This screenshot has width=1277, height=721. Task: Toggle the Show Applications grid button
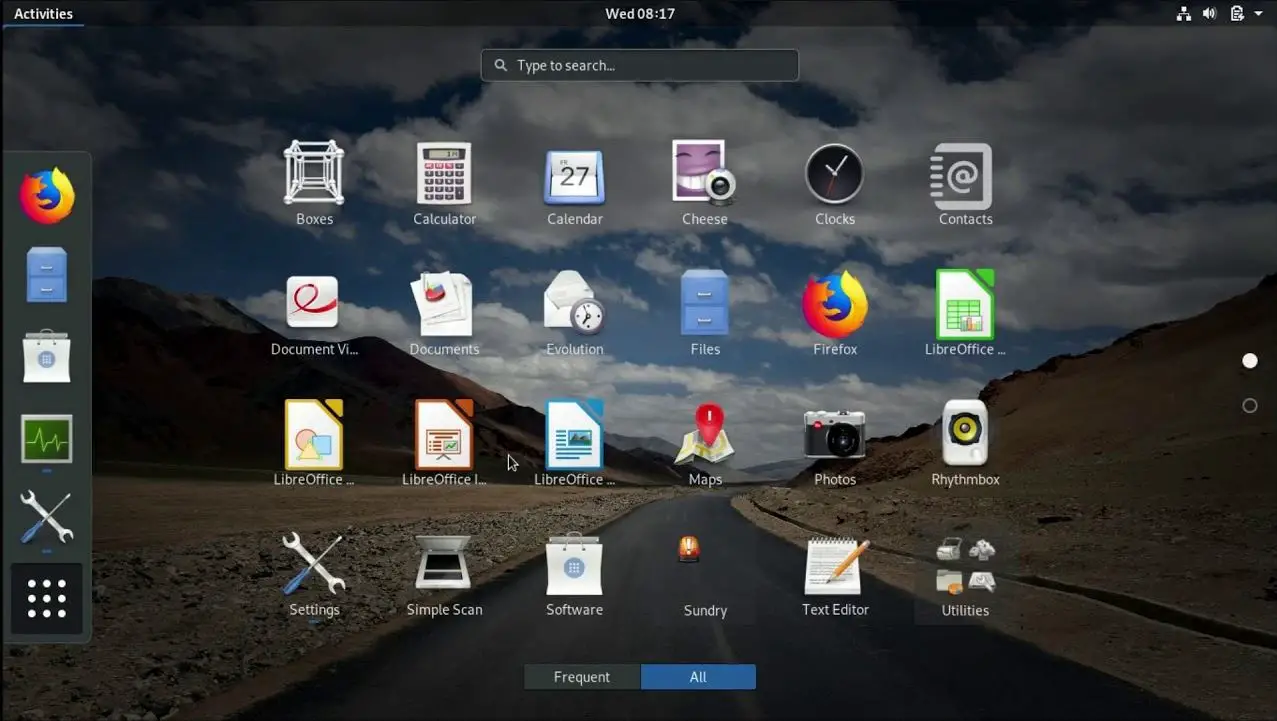47,598
